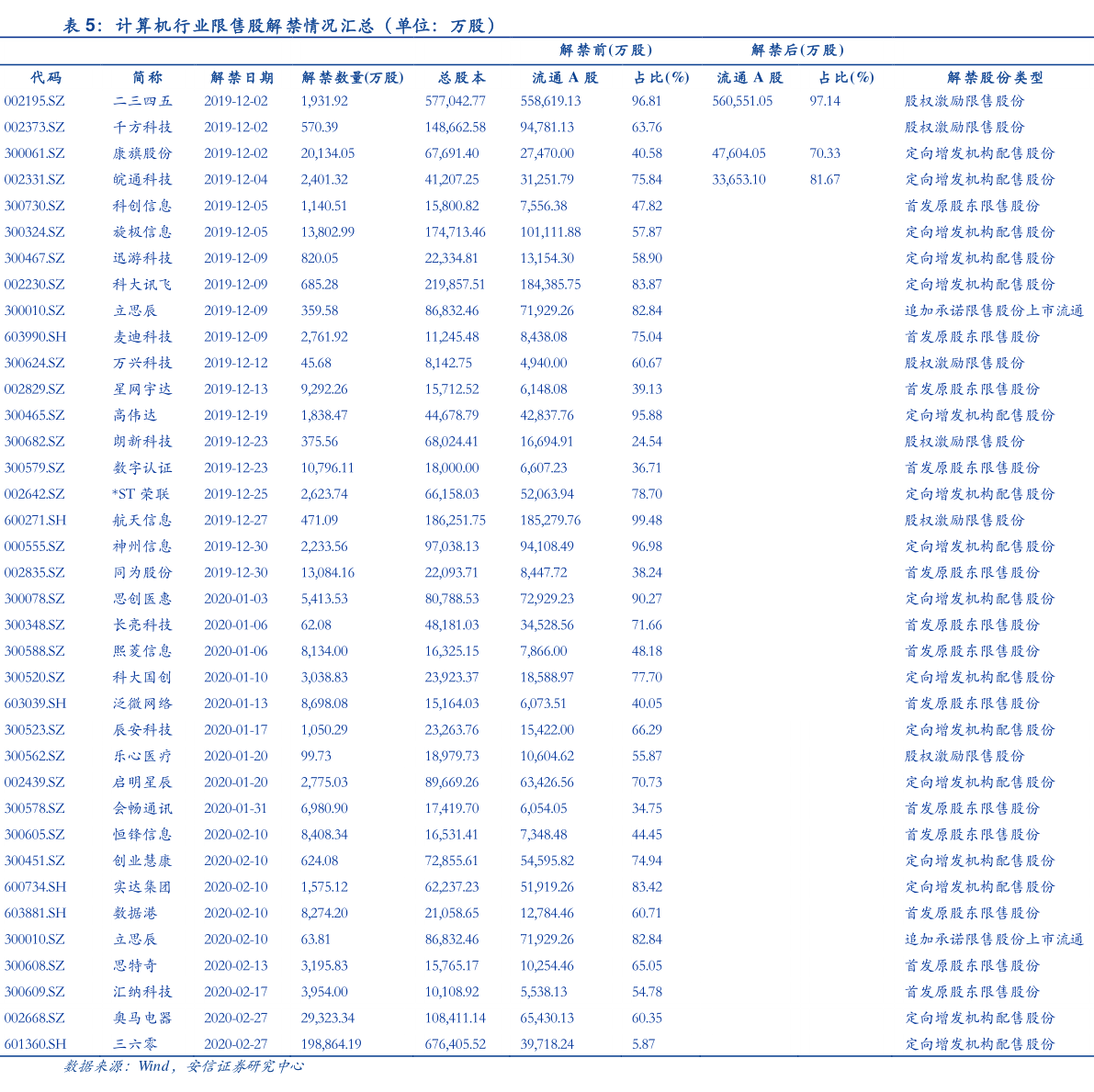Click the '解禁前(万股)' group header
The image size is (1094, 1092).
(606, 51)
